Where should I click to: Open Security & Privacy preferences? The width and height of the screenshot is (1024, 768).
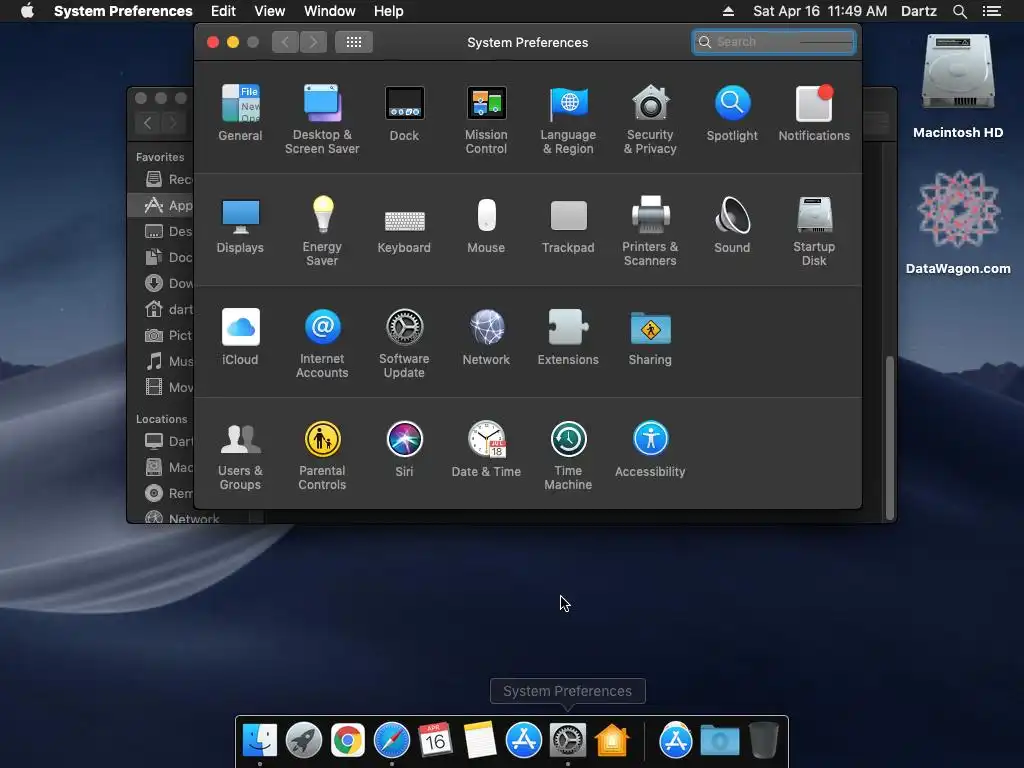(650, 120)
